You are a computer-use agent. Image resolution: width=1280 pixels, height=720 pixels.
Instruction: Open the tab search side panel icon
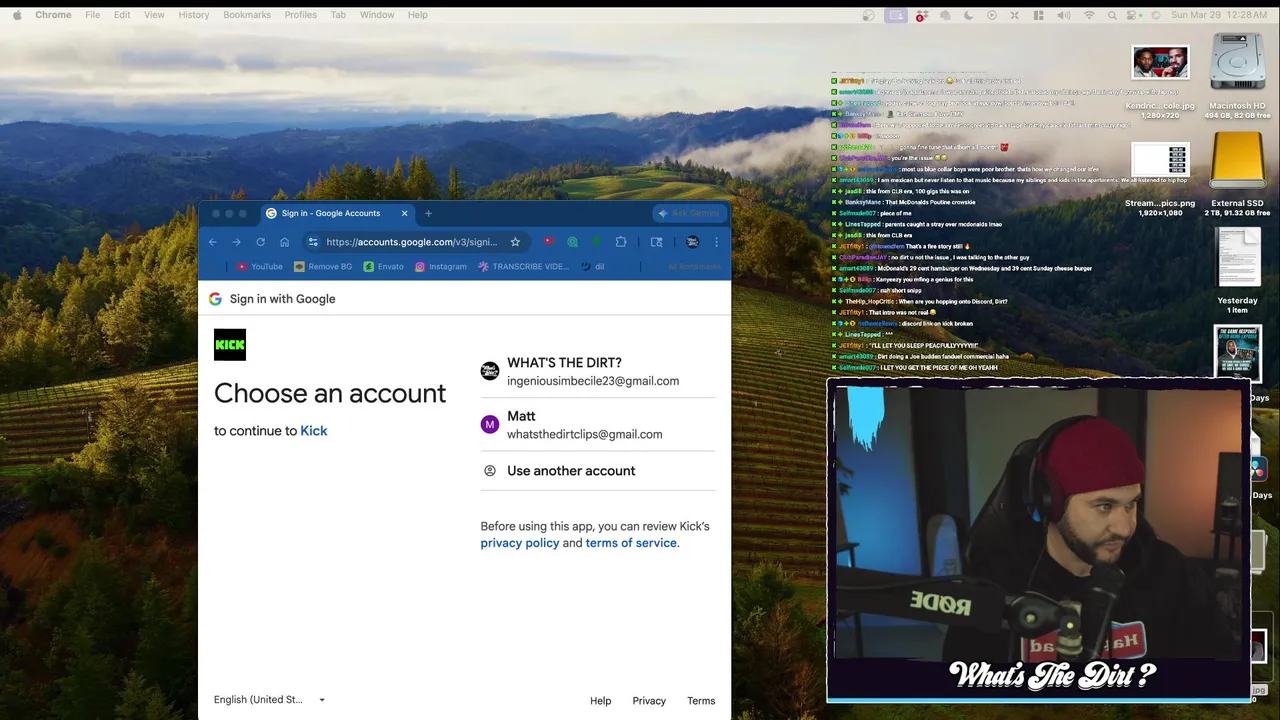[x=657, y=242]
